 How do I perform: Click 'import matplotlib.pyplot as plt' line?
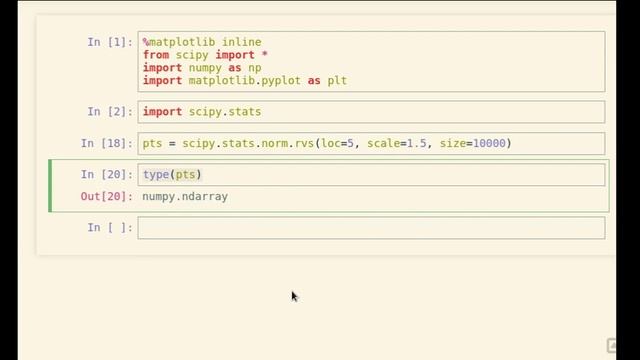(x=244, y=81)
